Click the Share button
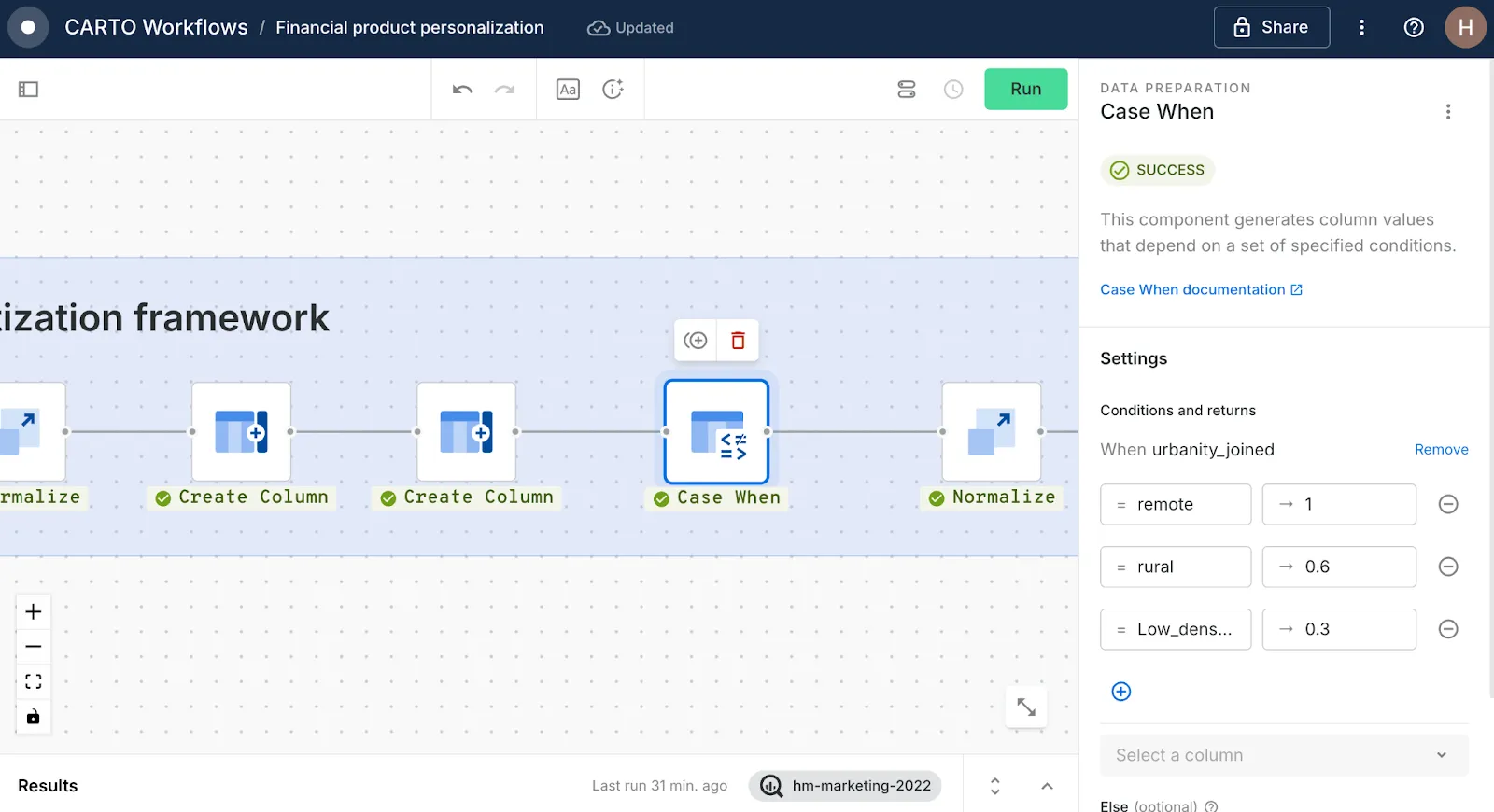This screenshot has height=812, width=1494. [1271, 28]
